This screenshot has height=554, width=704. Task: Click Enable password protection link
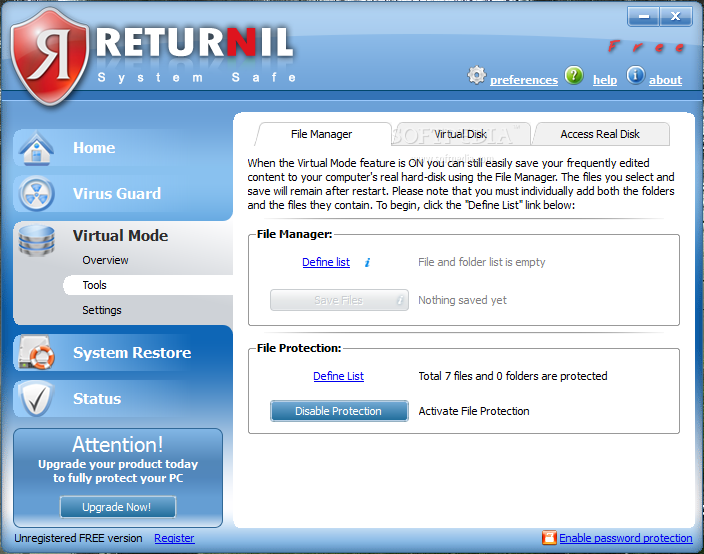(x=625, y=538)
